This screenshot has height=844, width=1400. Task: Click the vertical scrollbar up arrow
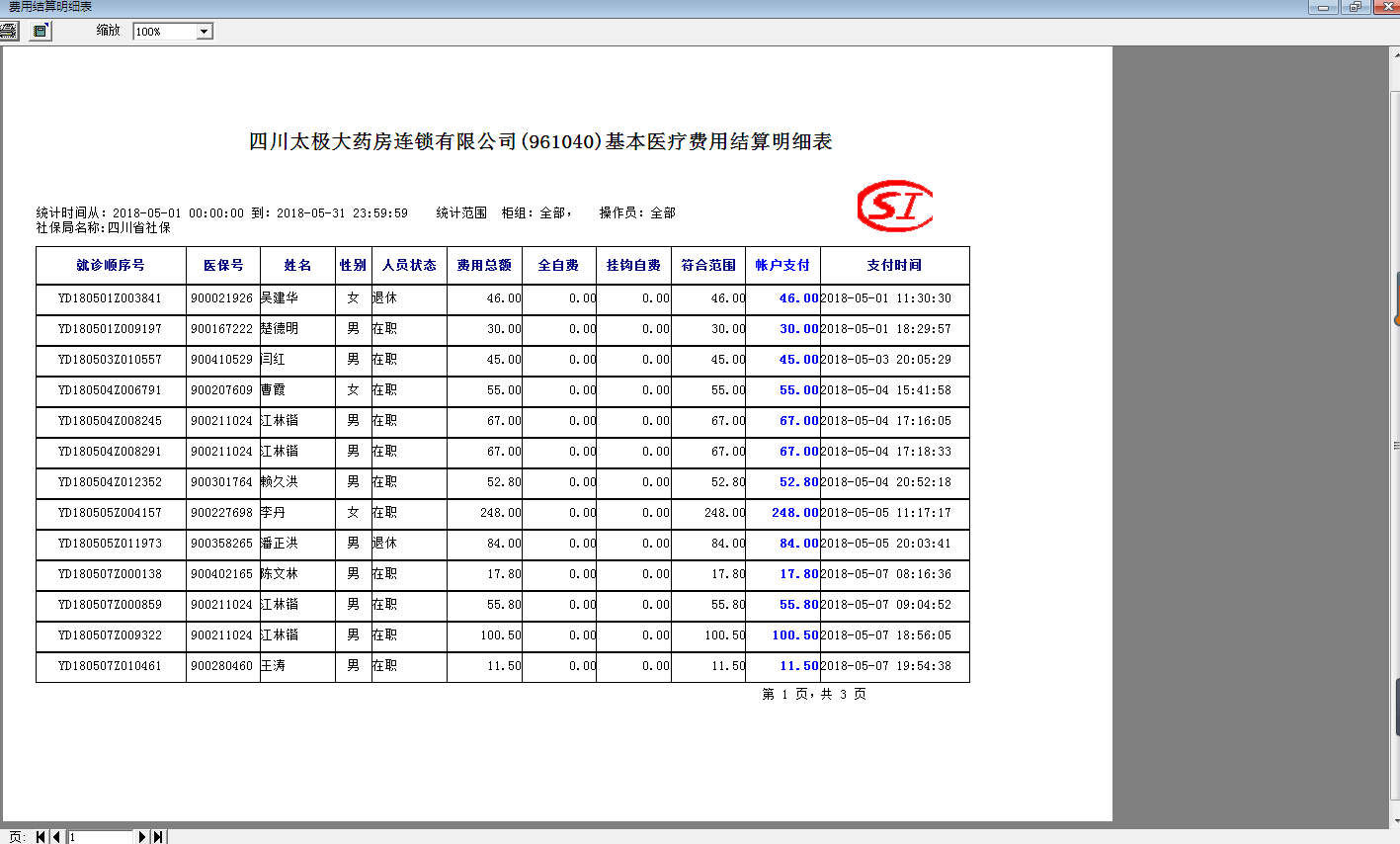1395,53
